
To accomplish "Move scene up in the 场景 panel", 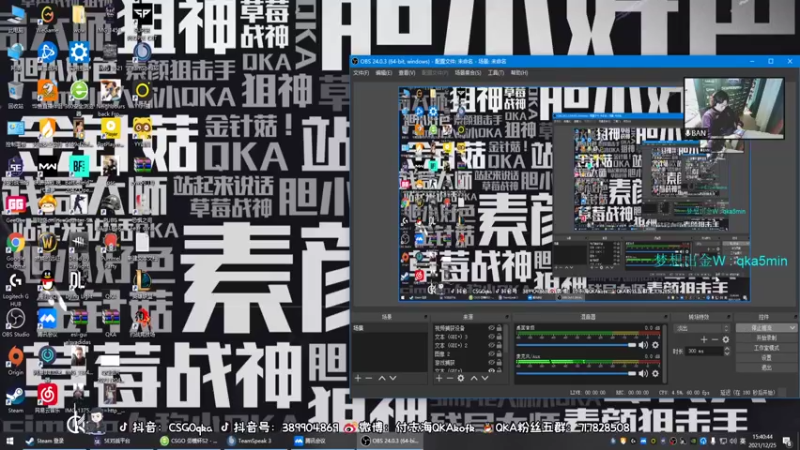I will tap(382, 378).
